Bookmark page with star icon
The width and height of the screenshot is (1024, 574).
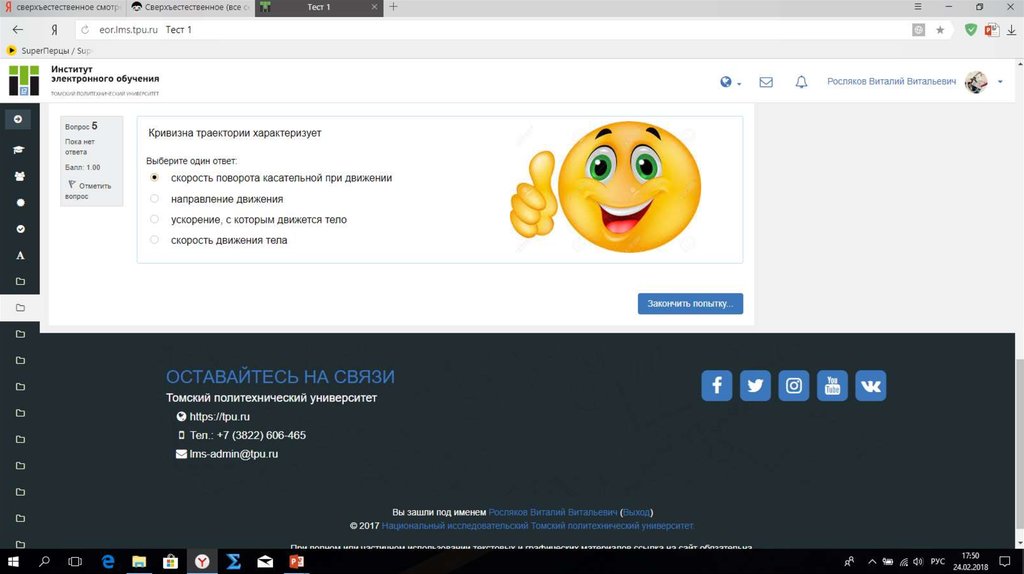940,29
